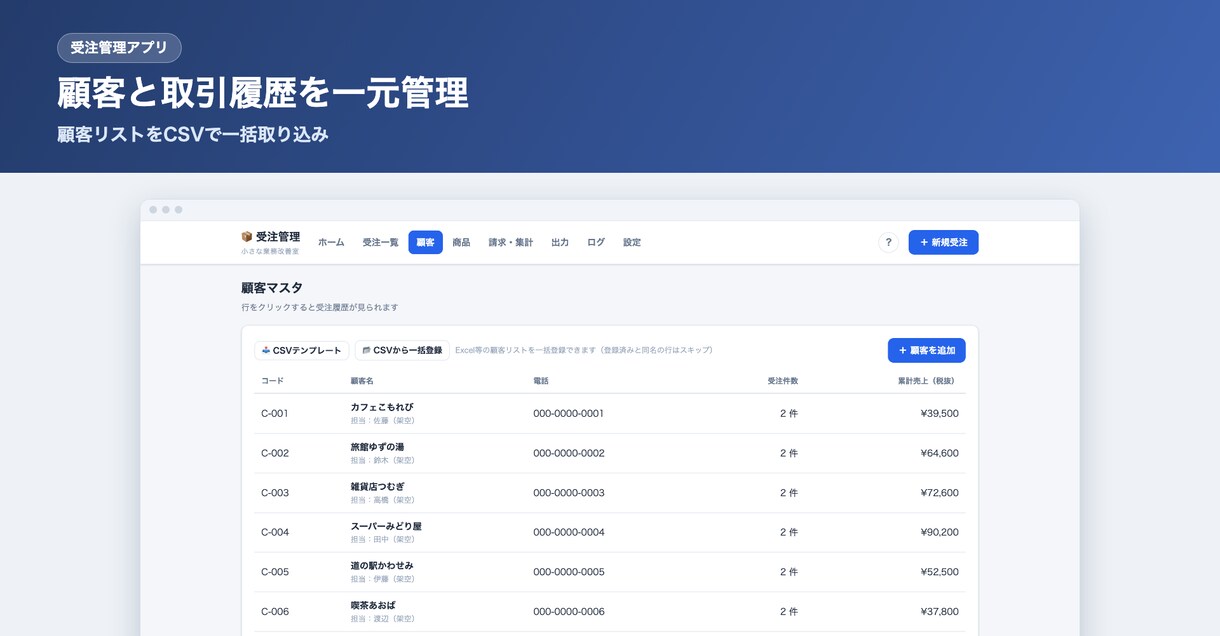Open the 出力 tab
Image resolution: width=1220 pixels, height=636 pixels.
(560, 242)
